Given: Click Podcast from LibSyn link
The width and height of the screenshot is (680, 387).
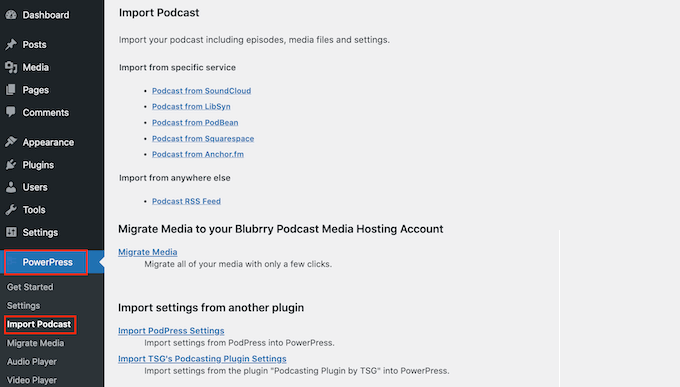Looking at the screenshot, I should (191, 106).
